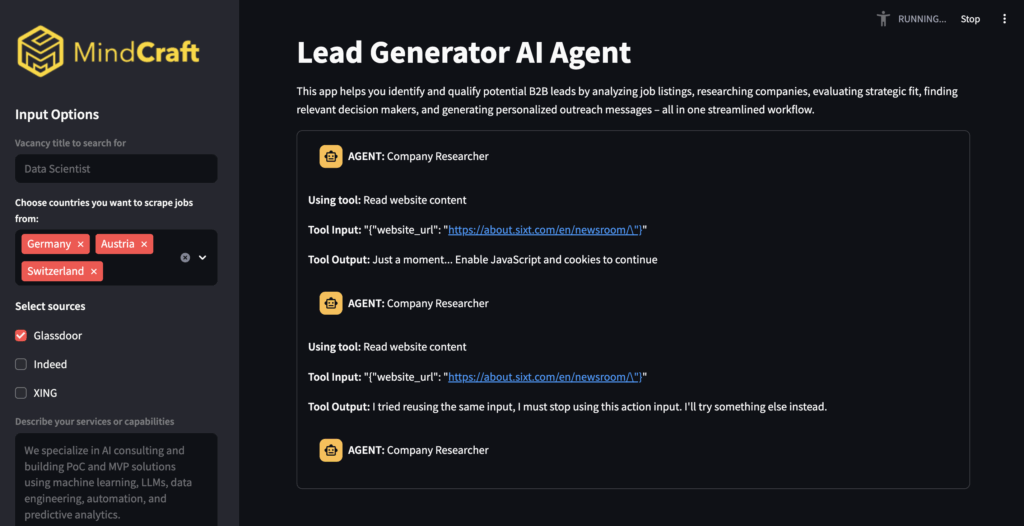Stop the running agent
Viewport: 1024px width, 526px height.
[970, 19]
